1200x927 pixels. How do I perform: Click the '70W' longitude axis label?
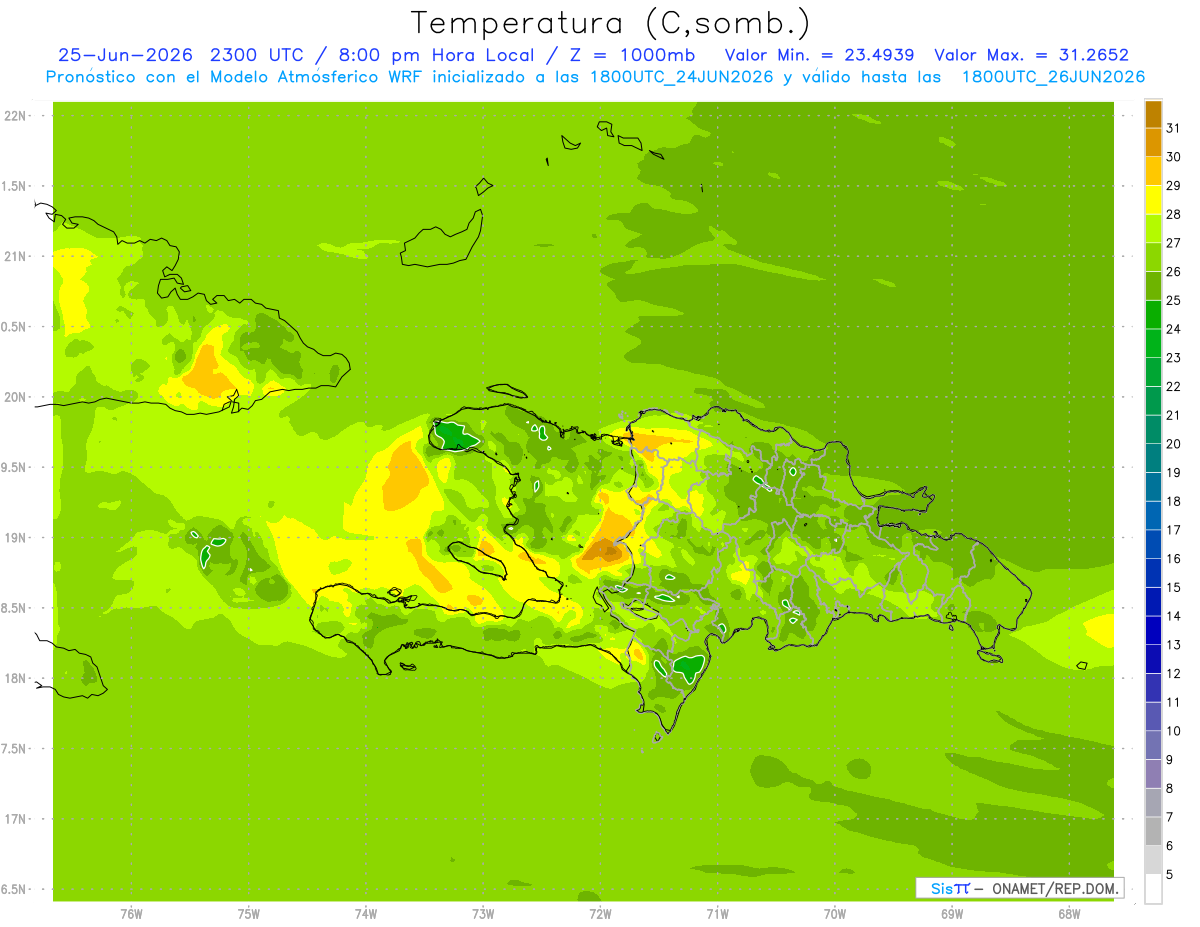(x=834, y=913)
